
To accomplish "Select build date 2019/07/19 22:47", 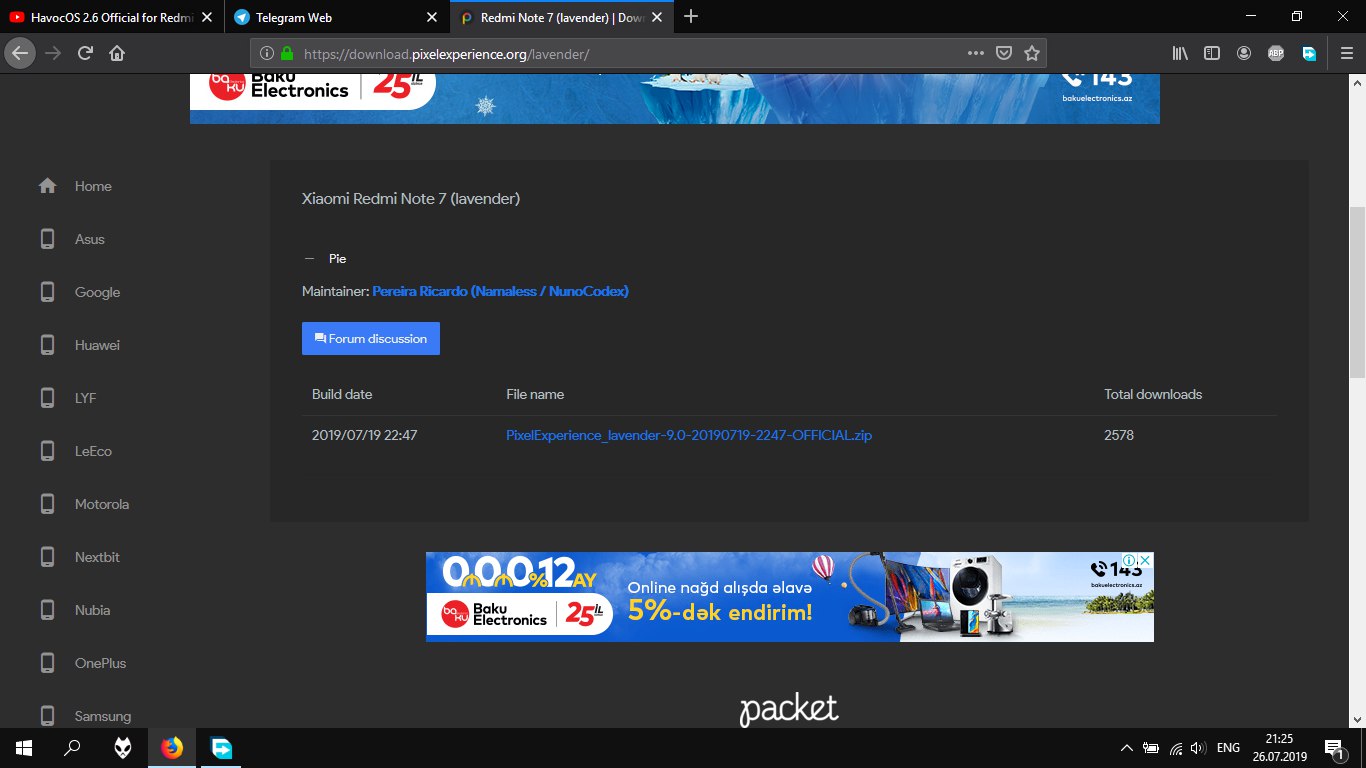I will tap(364, 435).
